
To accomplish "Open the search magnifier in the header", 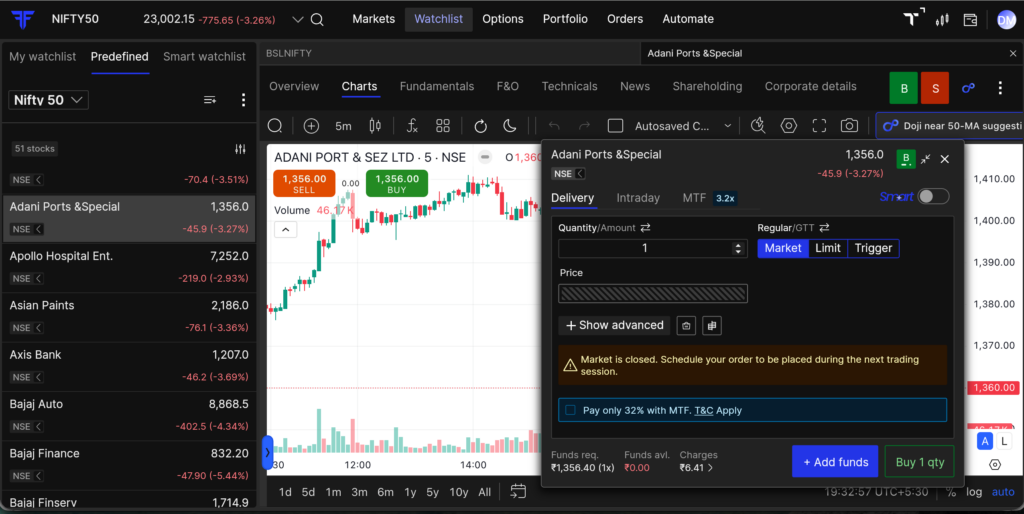I will pos(317,20).
